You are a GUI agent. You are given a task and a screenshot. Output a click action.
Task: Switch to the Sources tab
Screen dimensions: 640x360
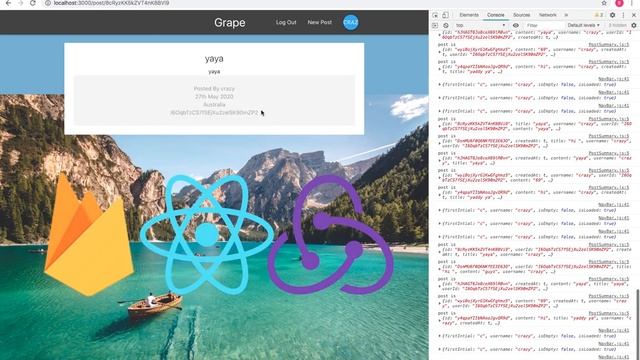522,15
